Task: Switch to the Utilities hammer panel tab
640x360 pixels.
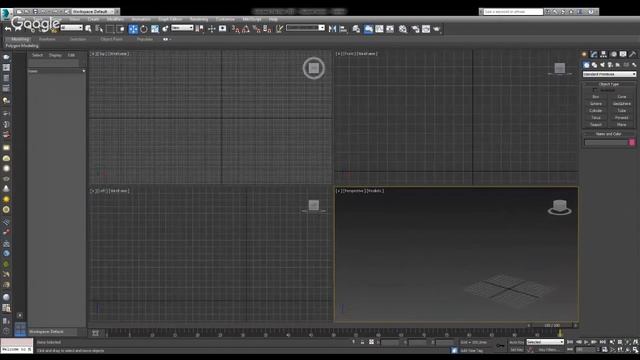Action: [632, 54]
